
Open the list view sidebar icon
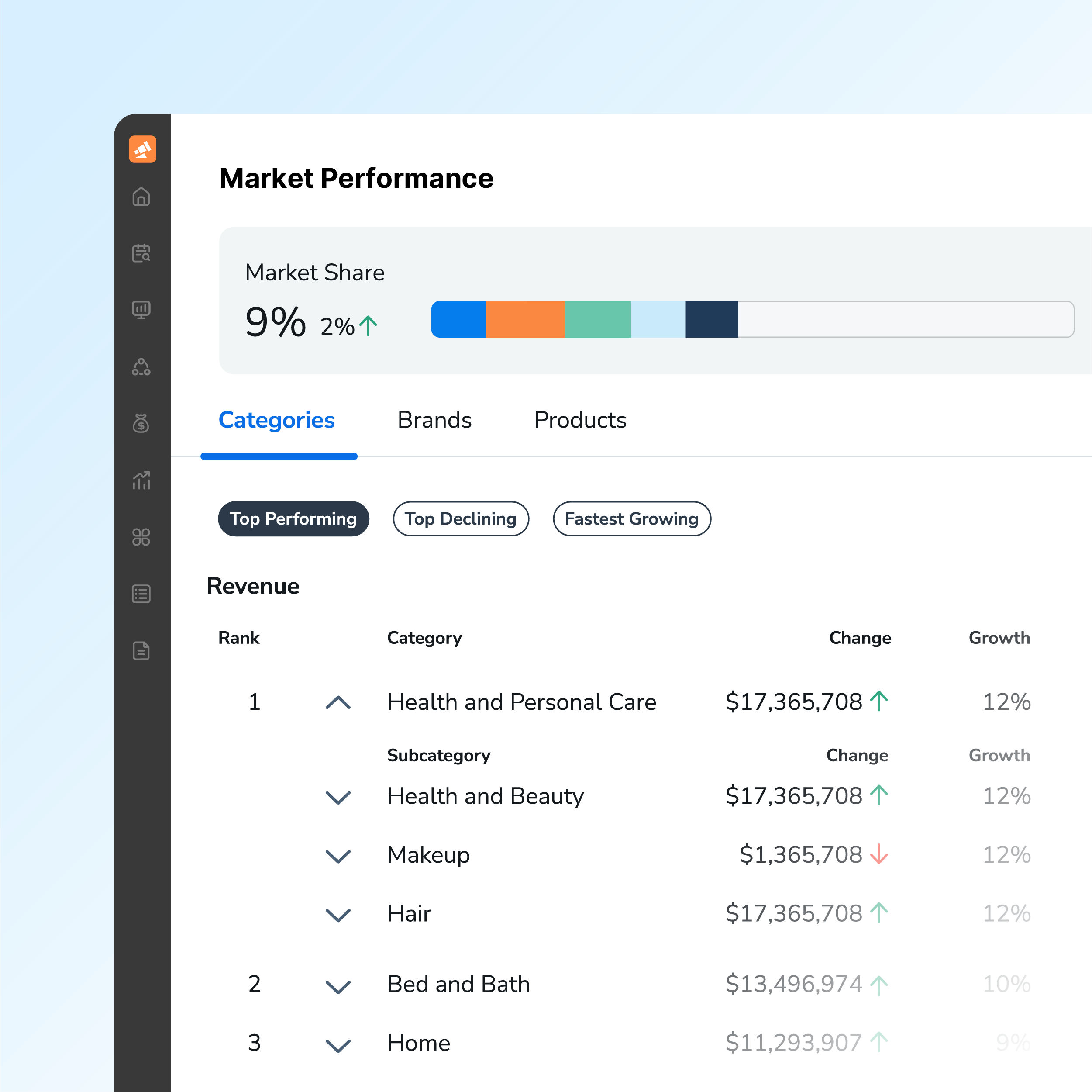click(141, 594)
